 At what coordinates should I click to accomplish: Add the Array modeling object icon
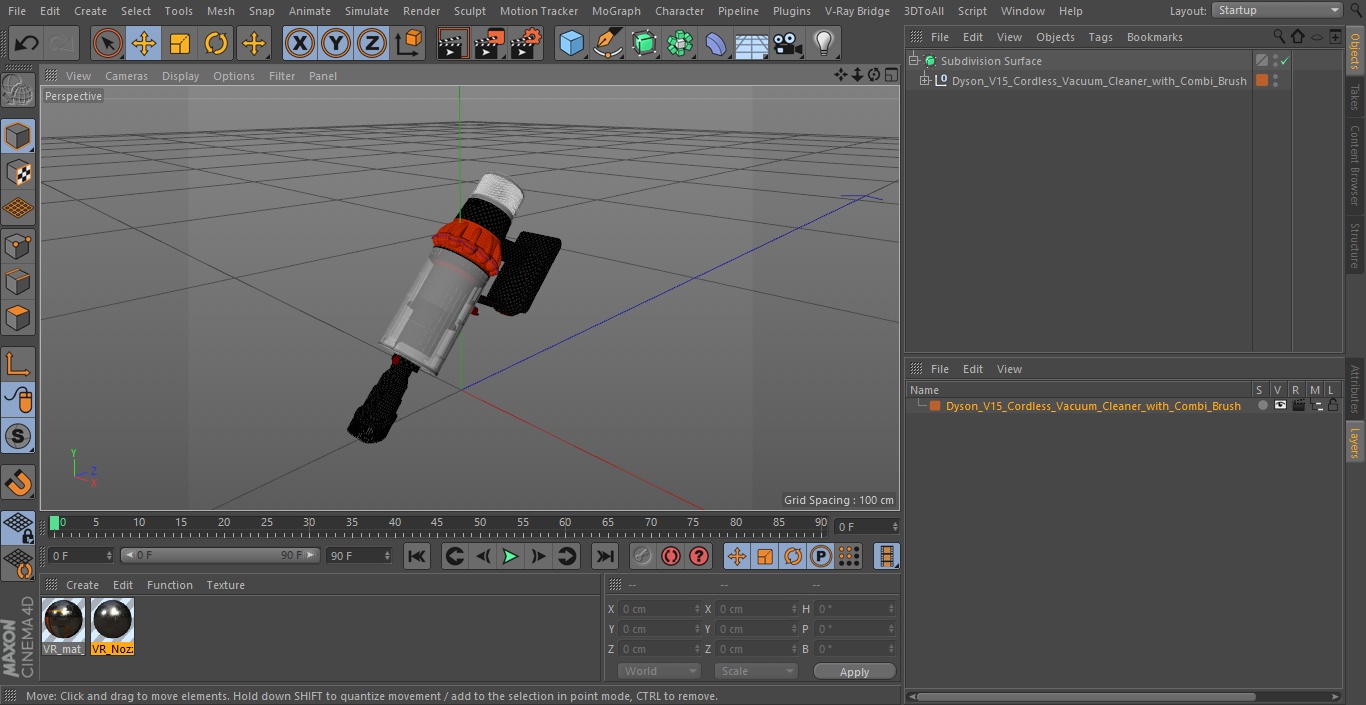pyautogui.click(x=680, y=43)
